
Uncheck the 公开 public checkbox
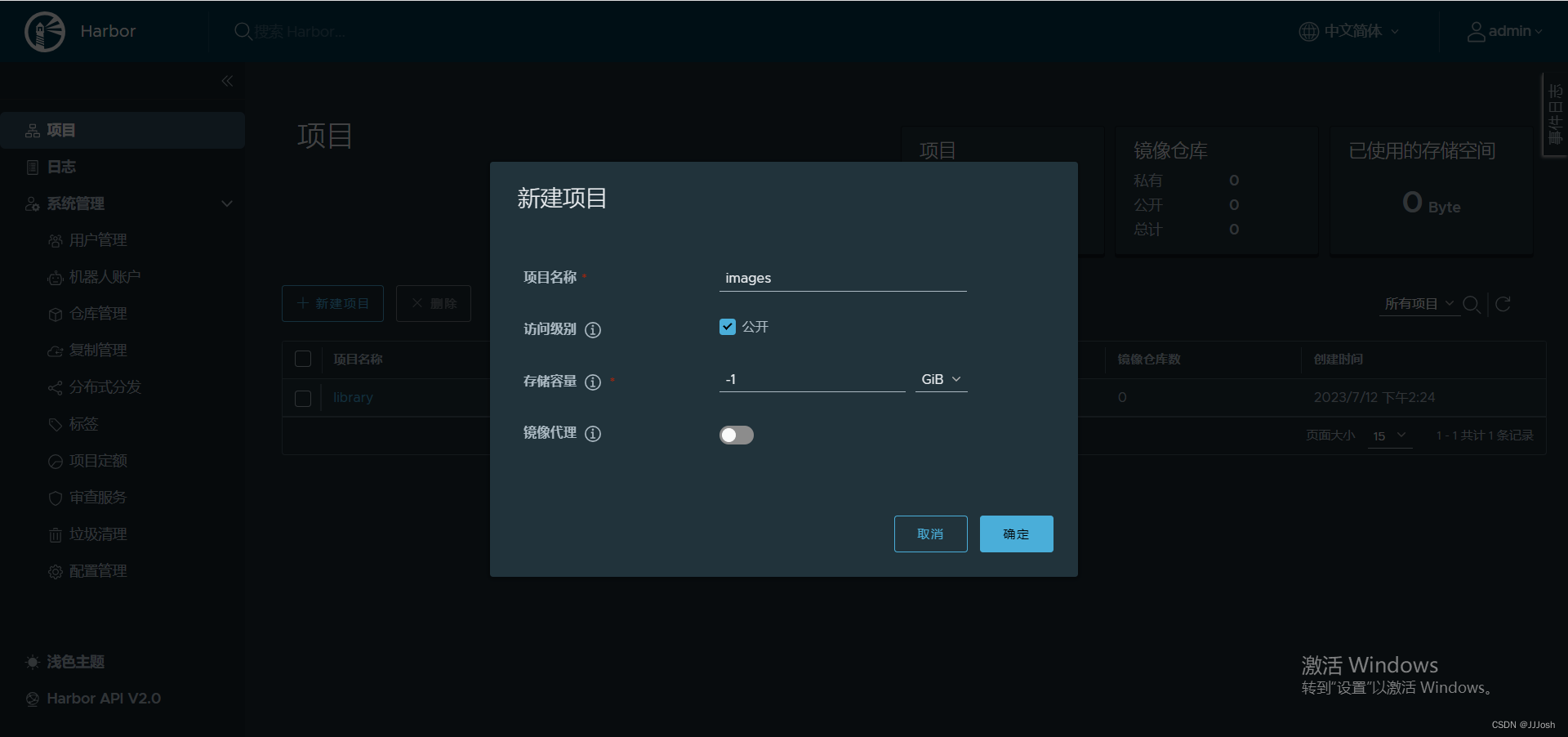coord(728,327)
